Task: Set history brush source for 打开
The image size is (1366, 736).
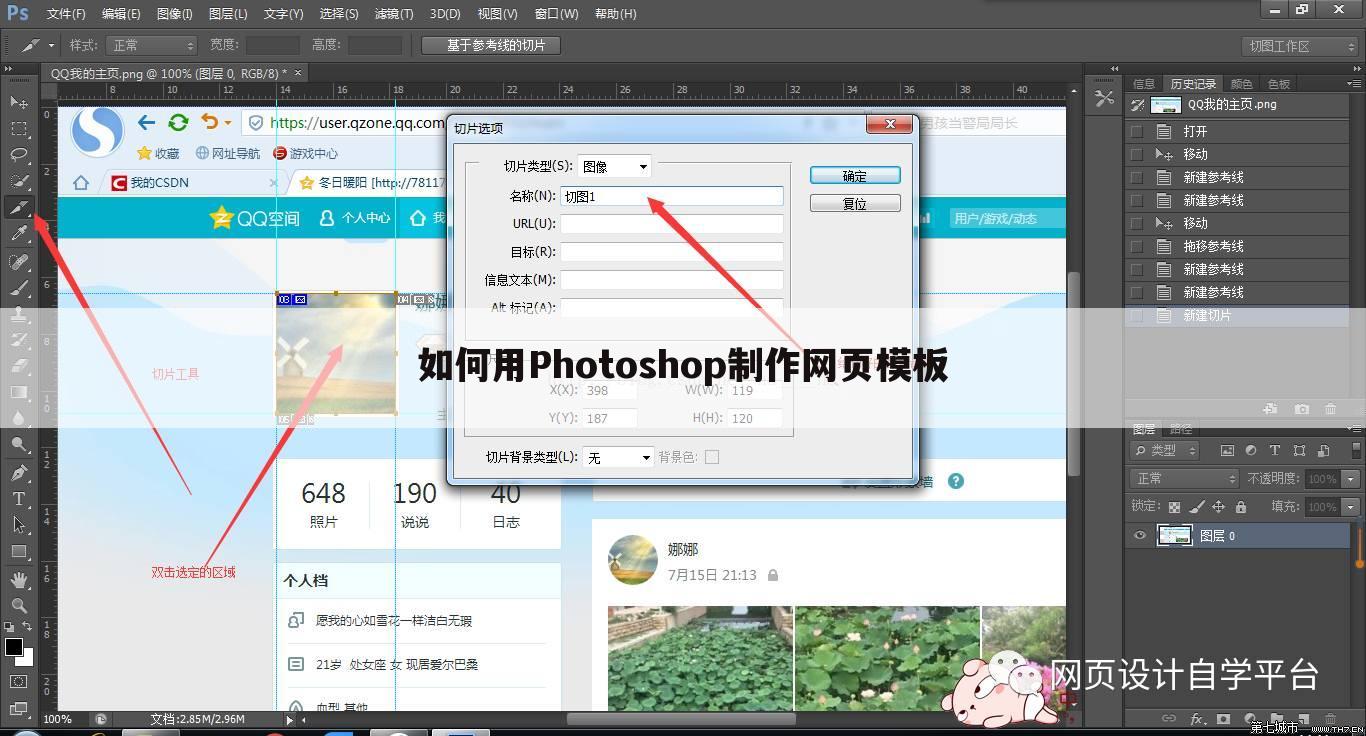Action: click(1136, 131)
